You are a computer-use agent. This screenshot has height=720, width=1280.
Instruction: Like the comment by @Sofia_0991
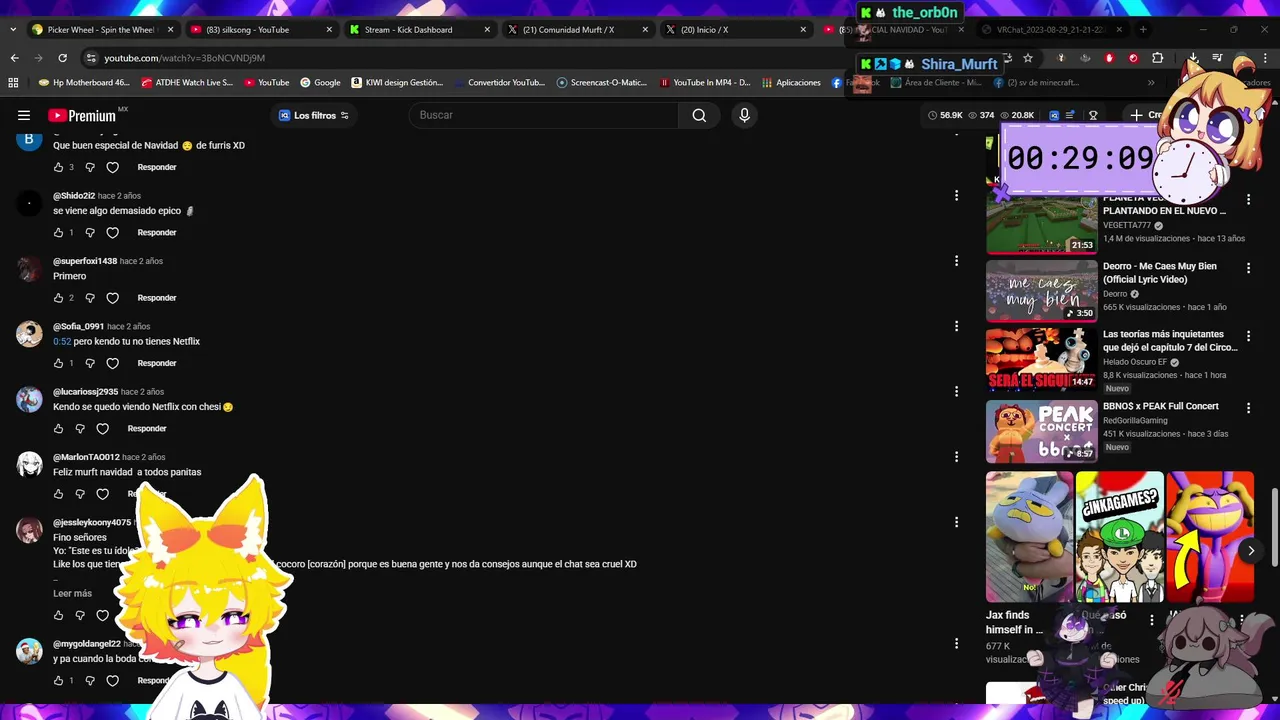point(58,363)
